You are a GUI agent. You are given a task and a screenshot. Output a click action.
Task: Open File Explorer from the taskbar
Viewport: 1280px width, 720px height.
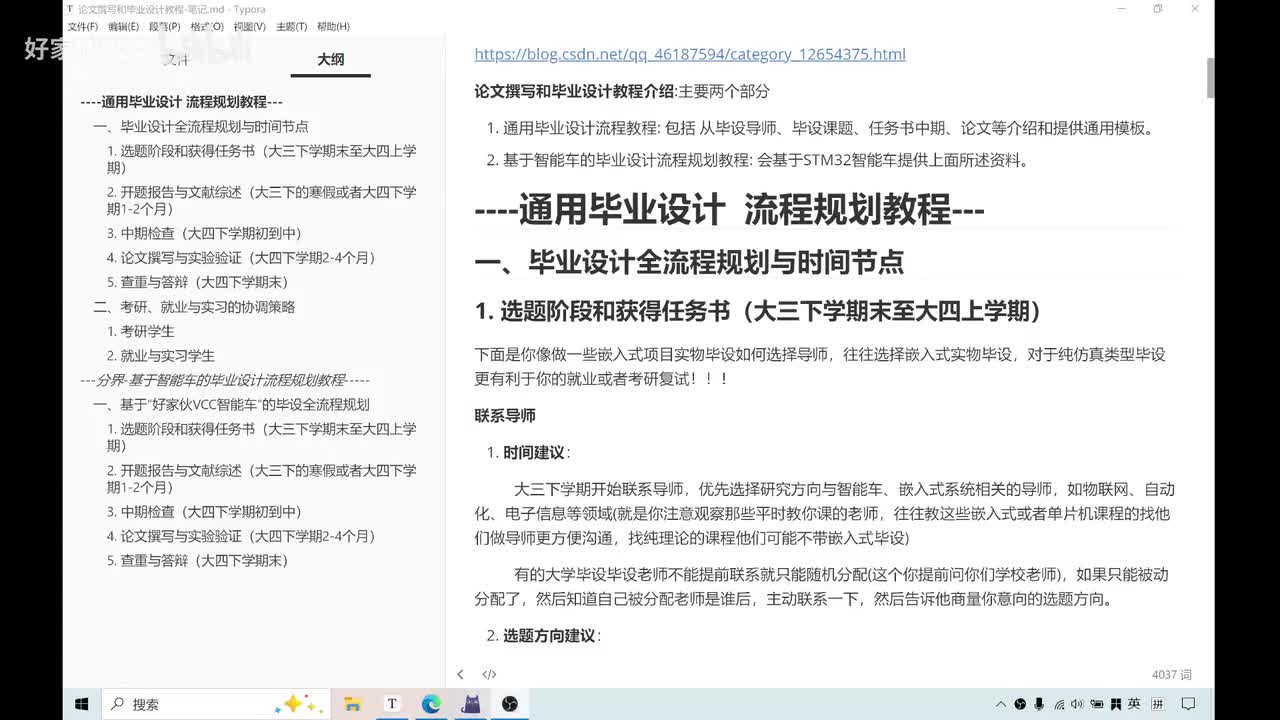click(x=352, y=704)
